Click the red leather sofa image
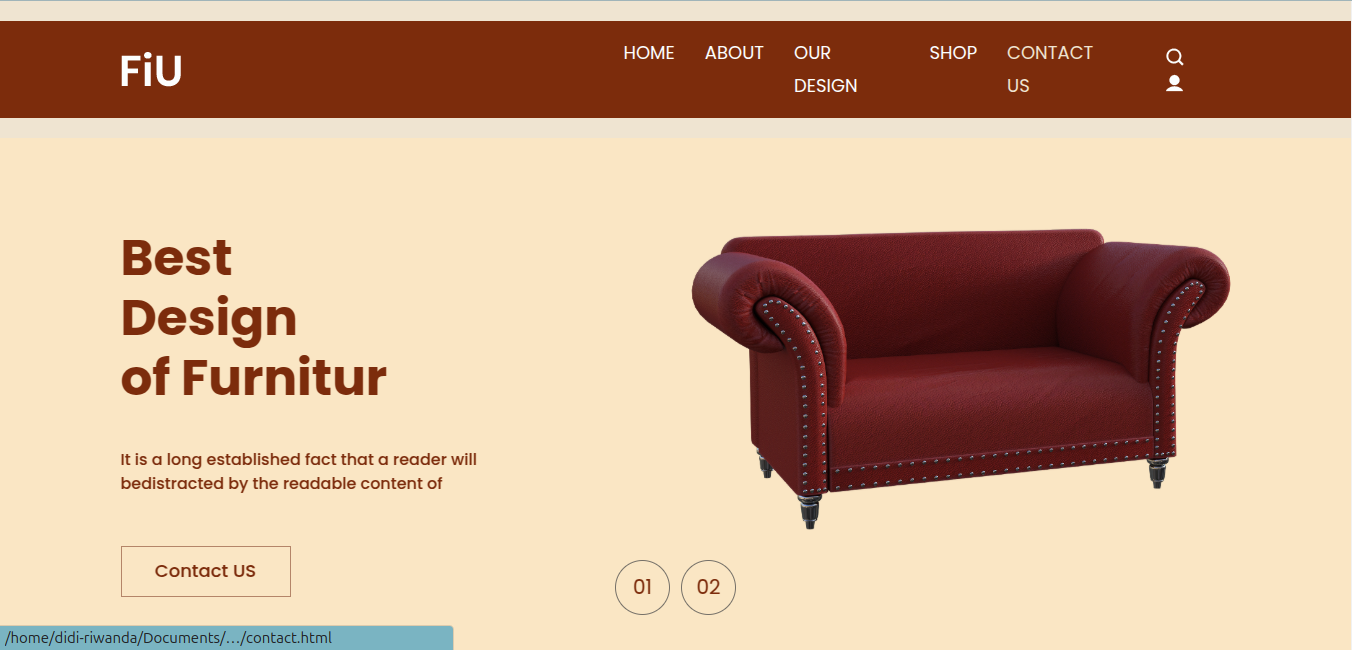1352x650 pixels. pos(960,378)
